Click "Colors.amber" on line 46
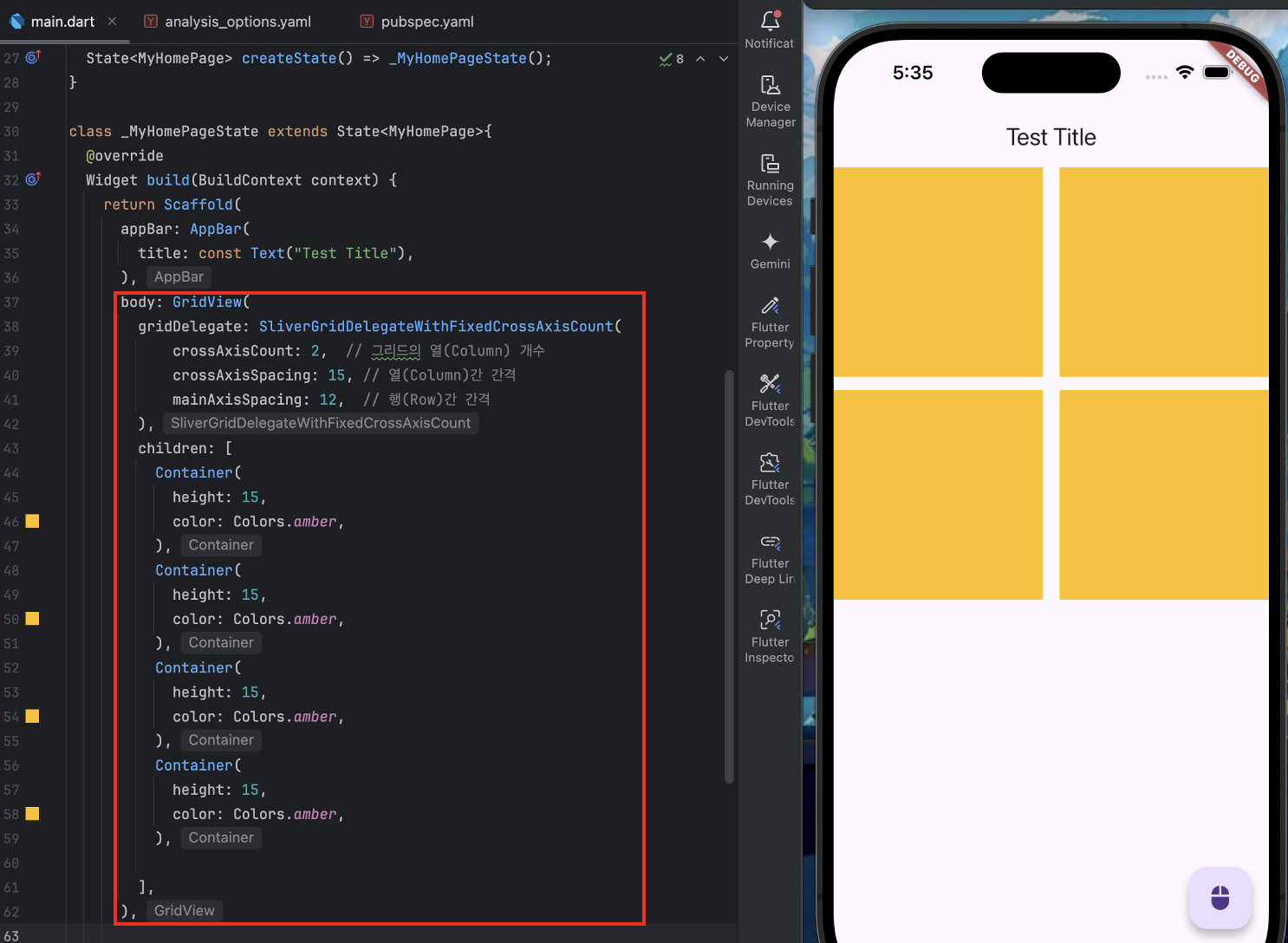This screenshot has width=1288, height=943. pos(284,522)
